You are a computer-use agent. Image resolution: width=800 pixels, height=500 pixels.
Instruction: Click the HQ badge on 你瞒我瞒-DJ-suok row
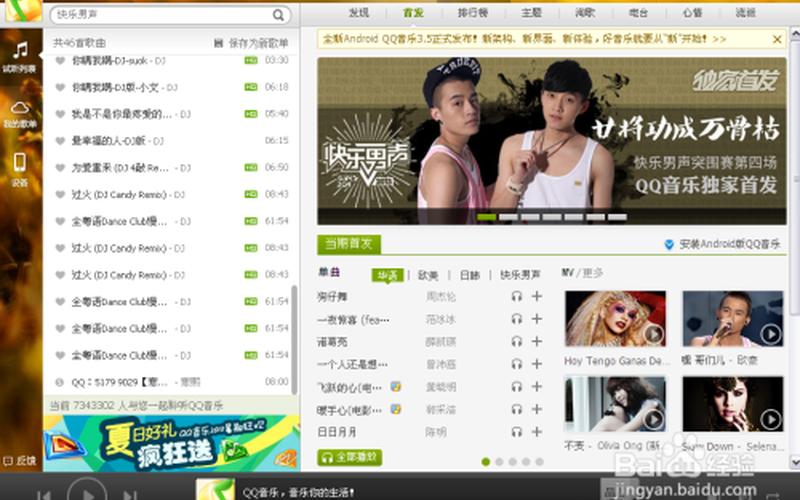251,60
